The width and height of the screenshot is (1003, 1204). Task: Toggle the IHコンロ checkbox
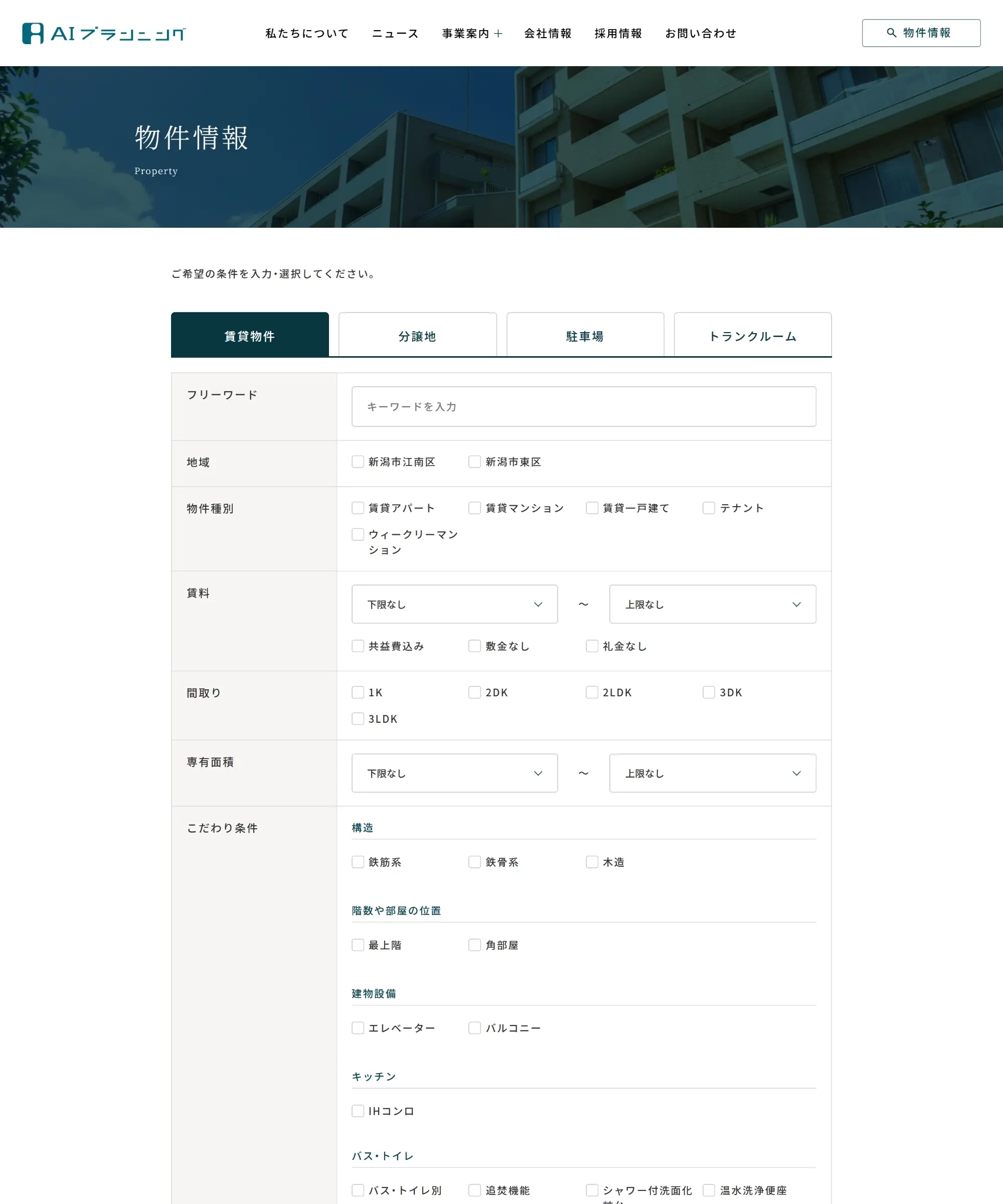[358, 1111]
